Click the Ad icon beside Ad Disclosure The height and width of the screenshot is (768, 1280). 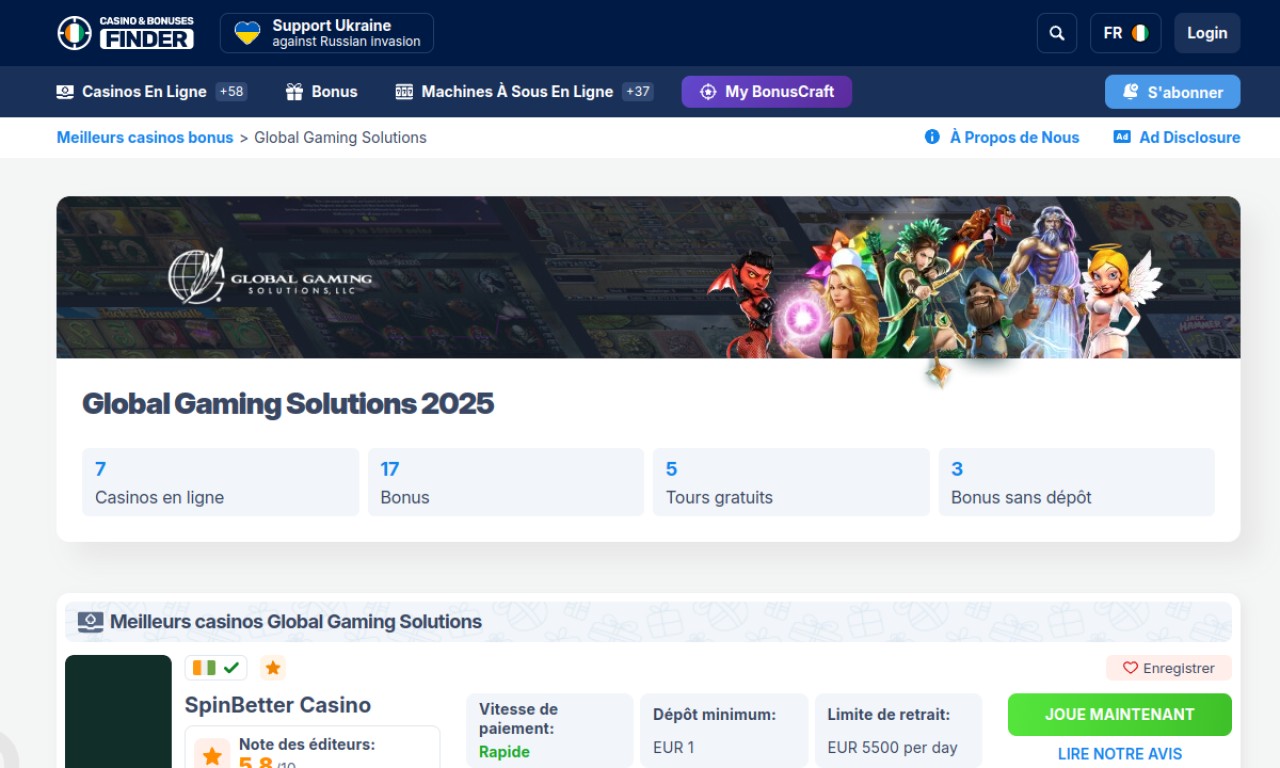[x=1122, y=137]
